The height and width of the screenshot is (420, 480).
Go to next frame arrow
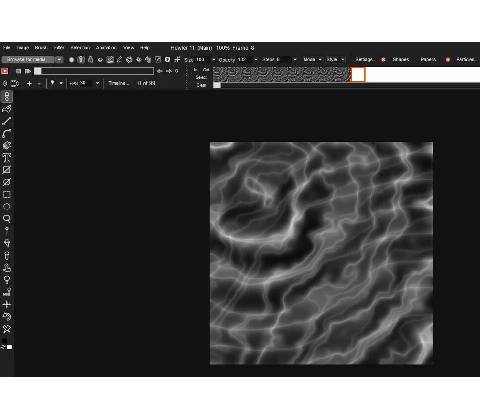tap(169, 71)
